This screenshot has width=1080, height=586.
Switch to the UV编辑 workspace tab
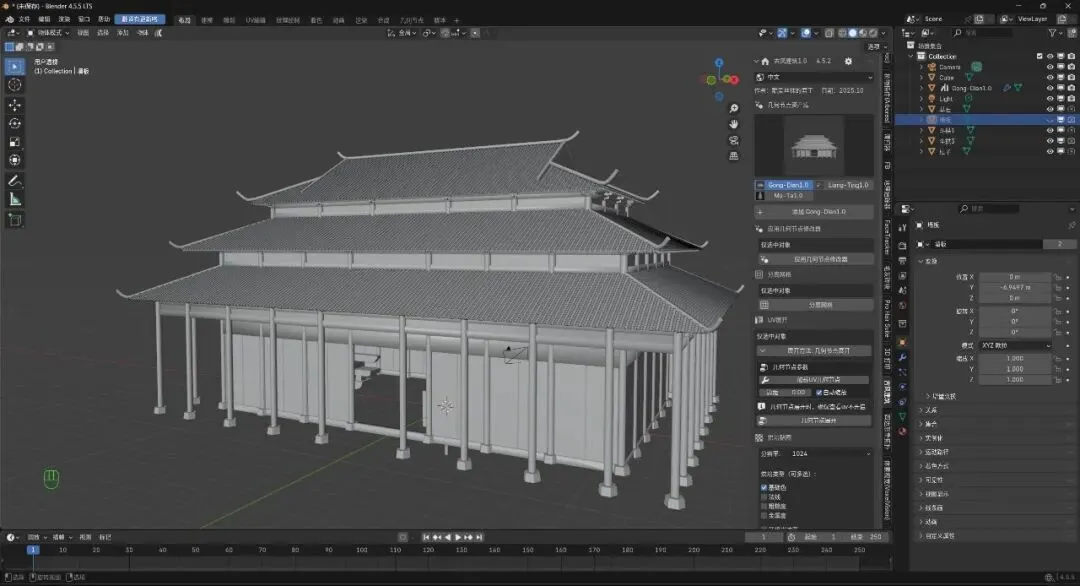[x=255, y=19]
